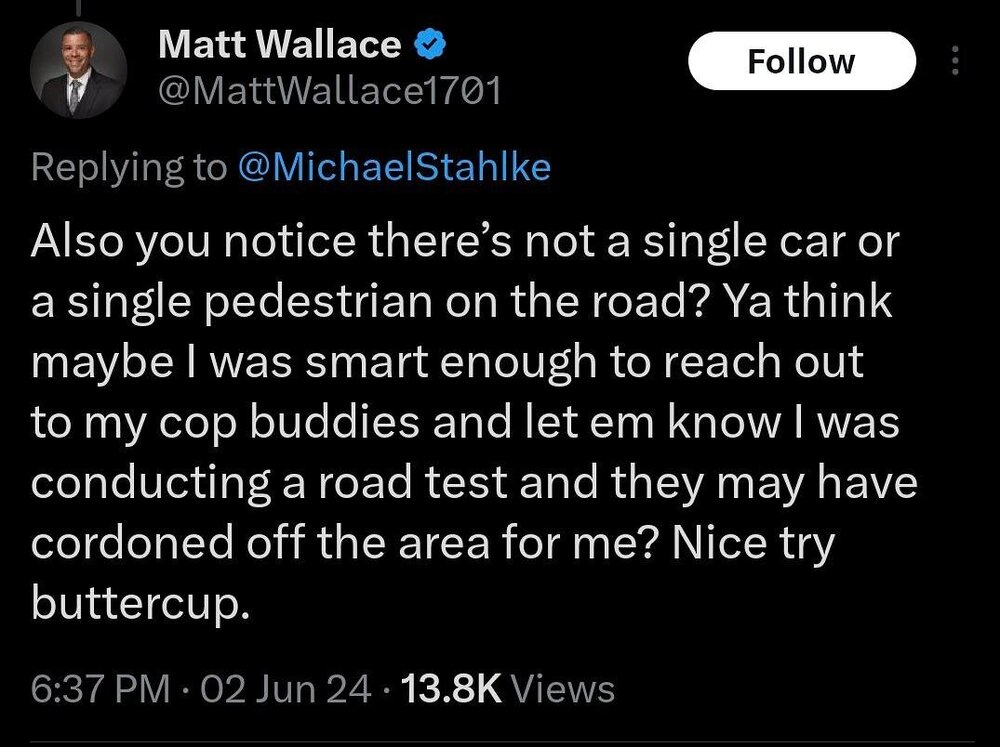The image size is (1000, 747).
Task: Click the Matt Wallace display name
Action: [279, 45]
